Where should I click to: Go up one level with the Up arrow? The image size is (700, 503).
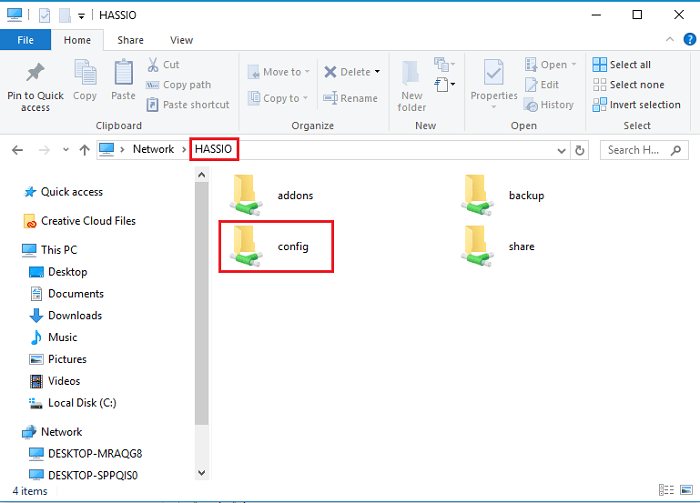click(83, 149)
